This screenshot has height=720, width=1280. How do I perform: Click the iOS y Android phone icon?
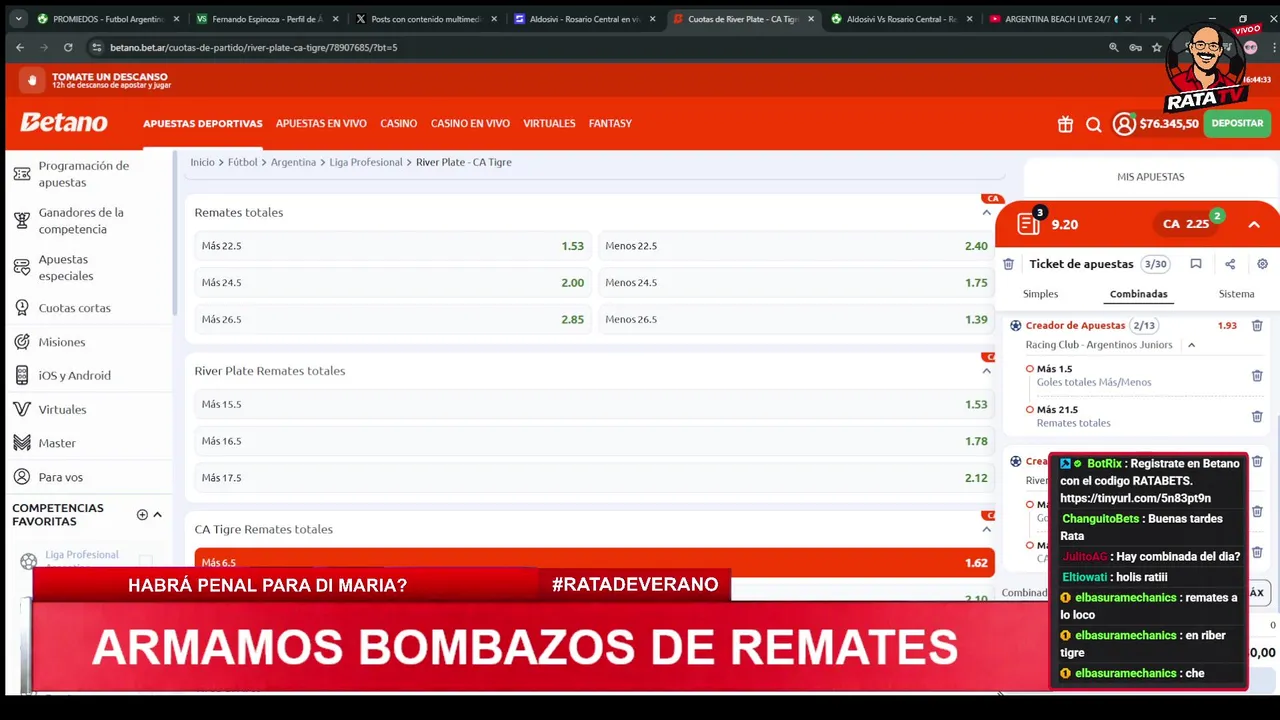[22, 375]
